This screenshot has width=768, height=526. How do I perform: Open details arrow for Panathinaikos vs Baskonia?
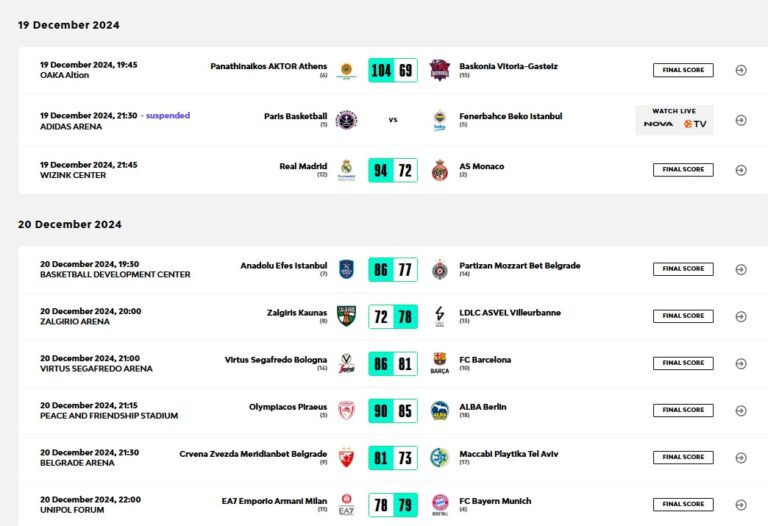point(741,70)
